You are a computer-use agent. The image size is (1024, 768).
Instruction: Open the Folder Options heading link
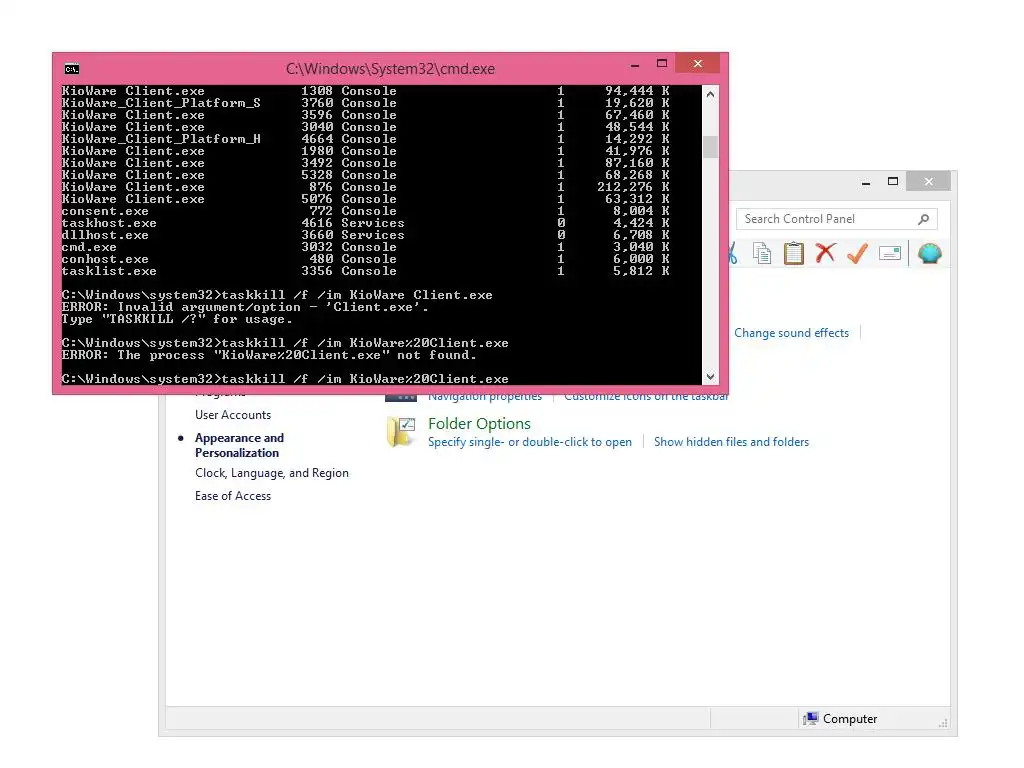pyautogui.click(x=479, y=424)
